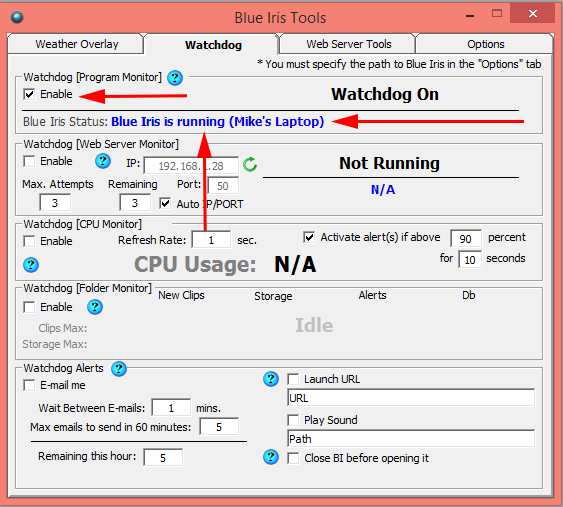
Task: Click the Refresh Rate seconds field
Action: click(x=211, y=240)
